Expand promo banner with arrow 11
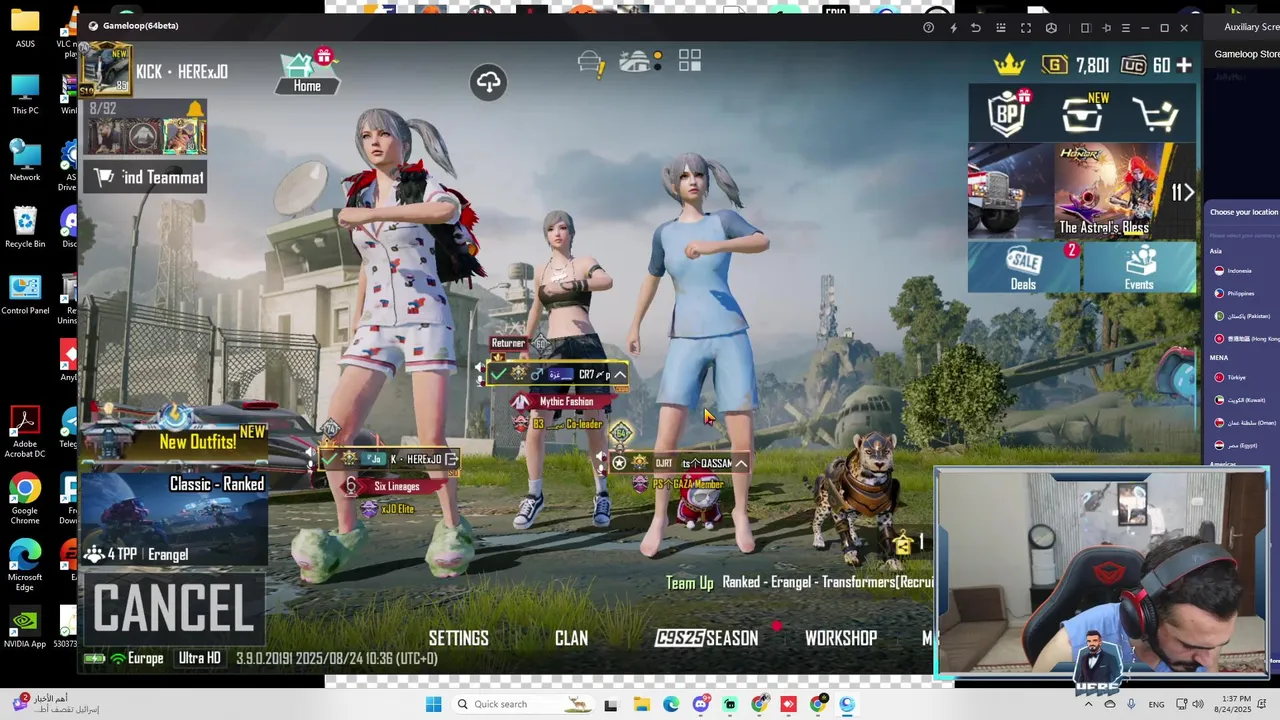1280x720 pixels. 1182,193
